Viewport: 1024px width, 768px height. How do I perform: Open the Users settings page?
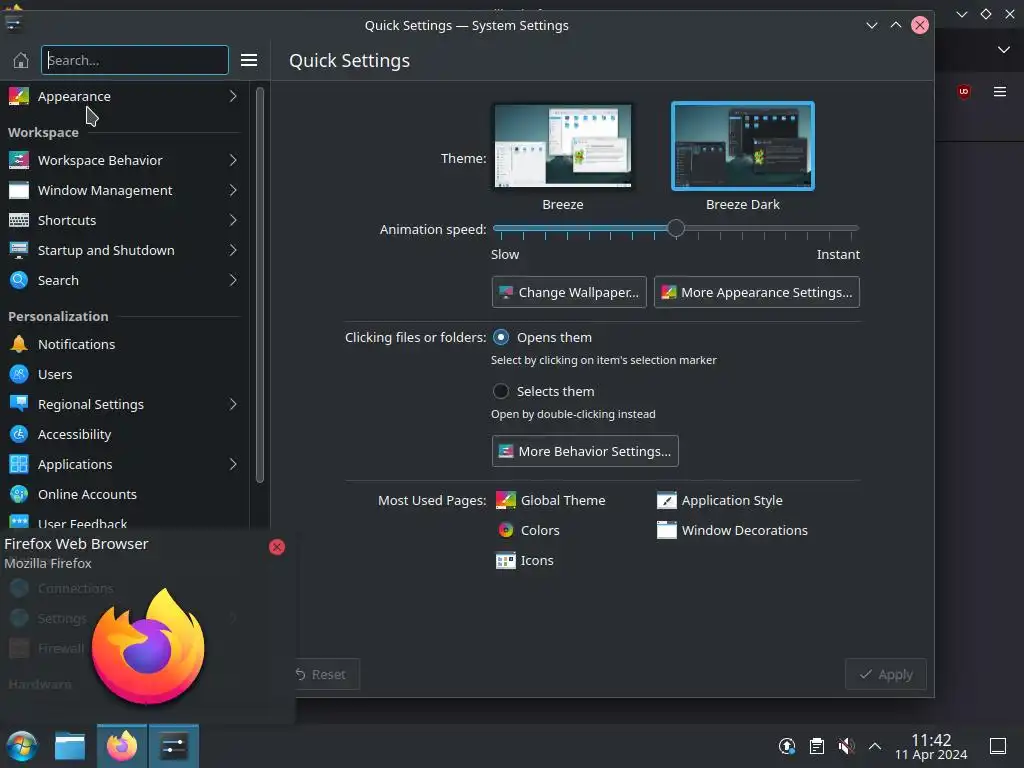[124, 374]
